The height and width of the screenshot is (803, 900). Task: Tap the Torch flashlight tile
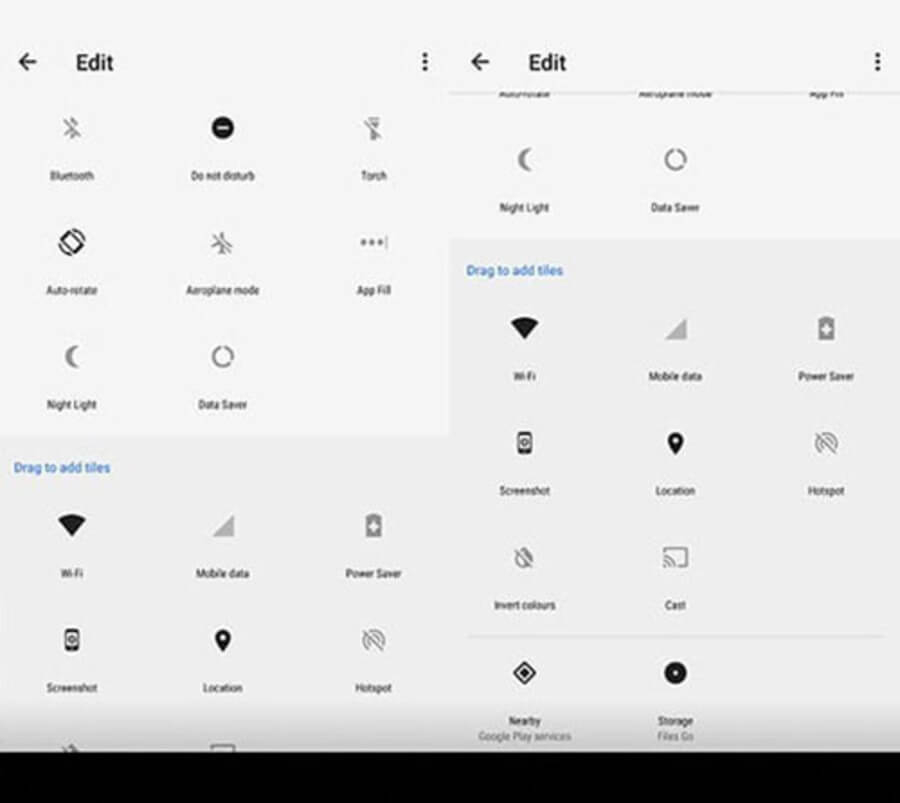373,129
